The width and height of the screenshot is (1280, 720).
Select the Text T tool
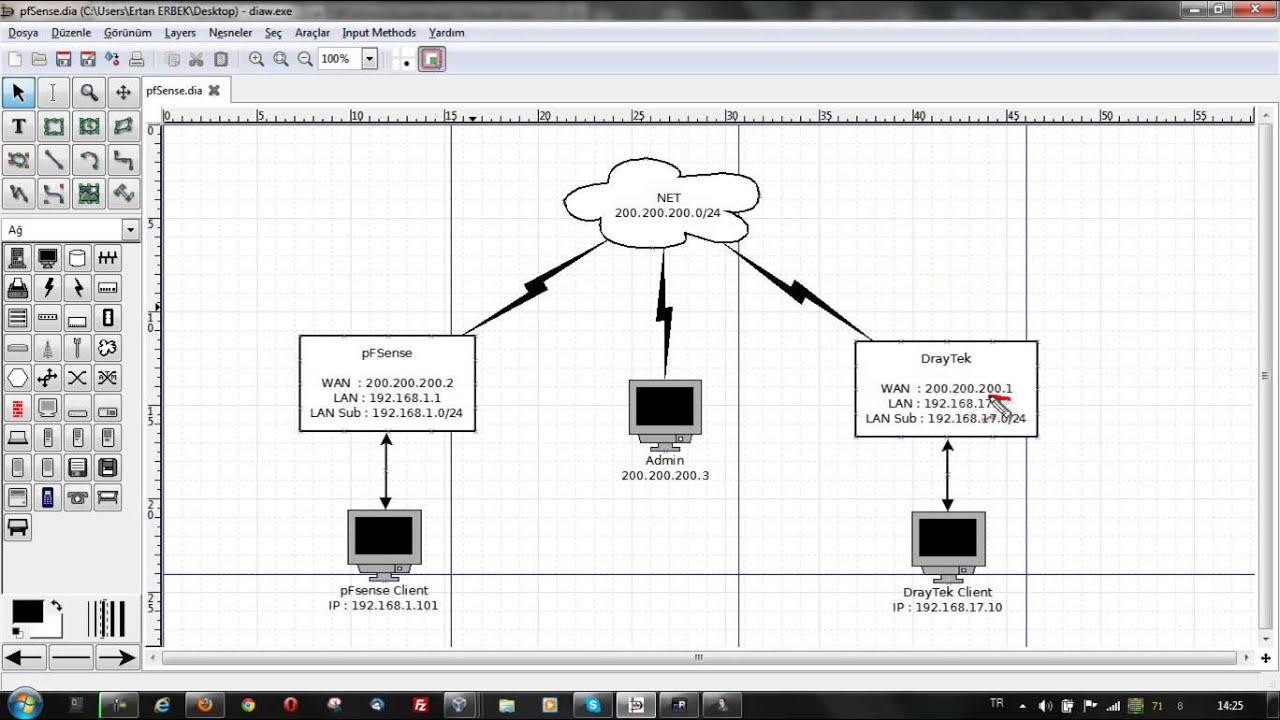[18, 127]
